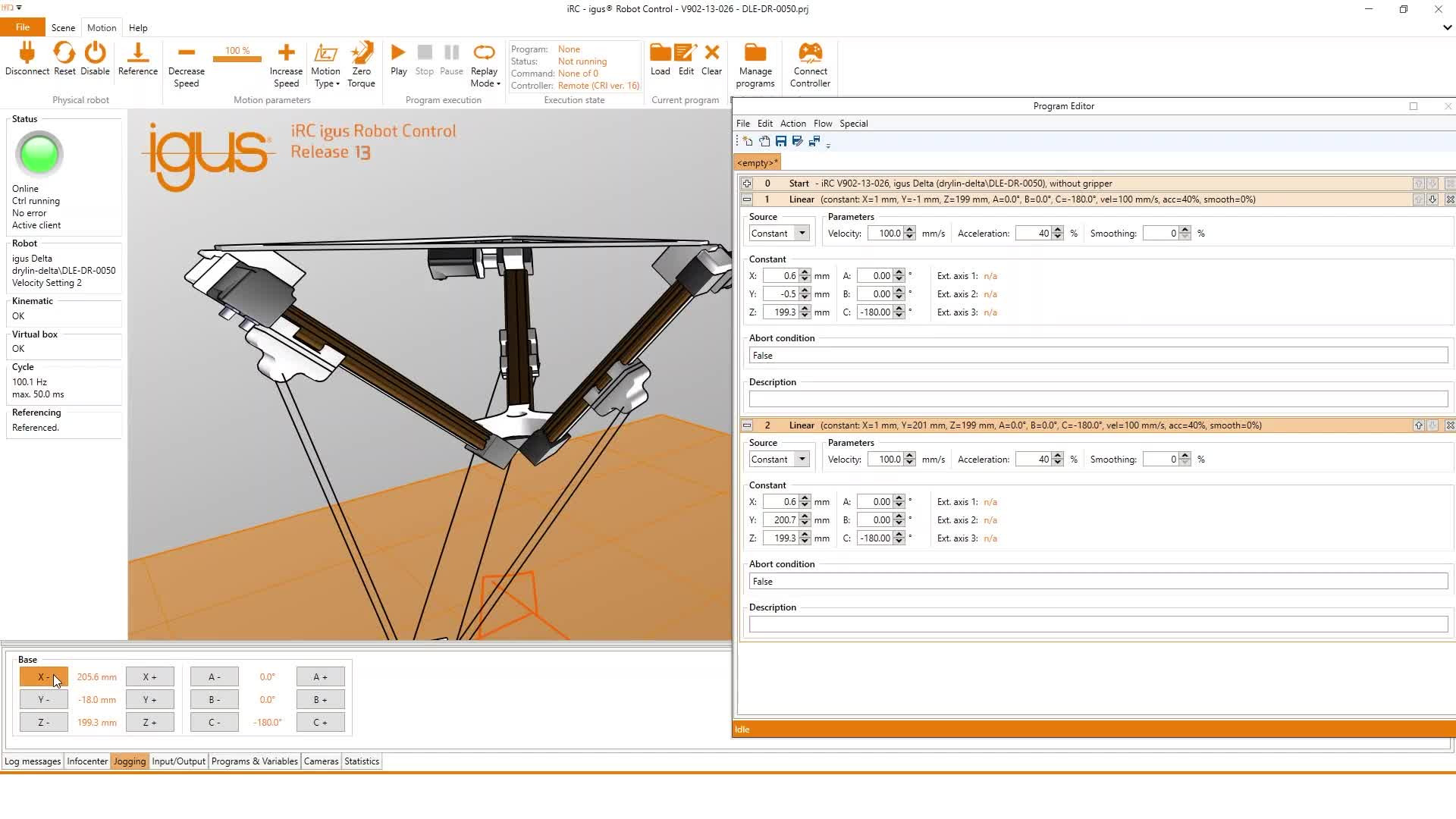This screenshot has width=1456, height=819.
Task: Jog the Y- axis button
Action: (x=44, y=700)
